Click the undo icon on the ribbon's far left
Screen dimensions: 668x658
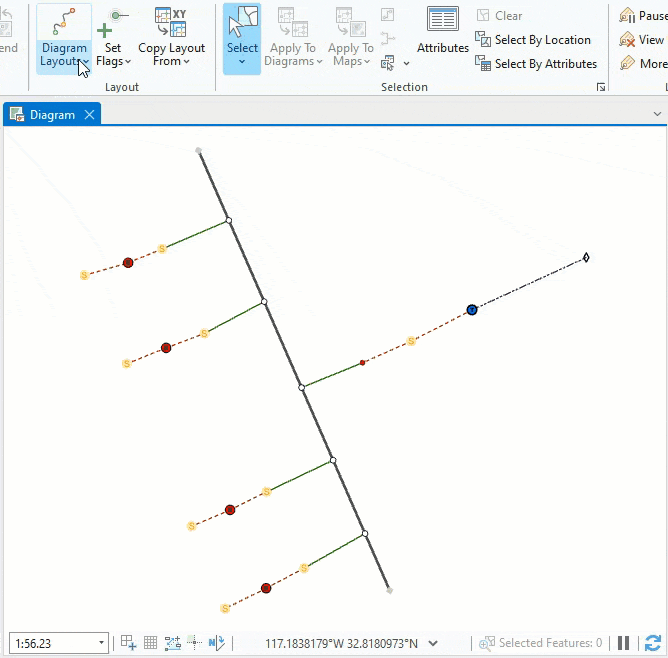tap(6, 14)
